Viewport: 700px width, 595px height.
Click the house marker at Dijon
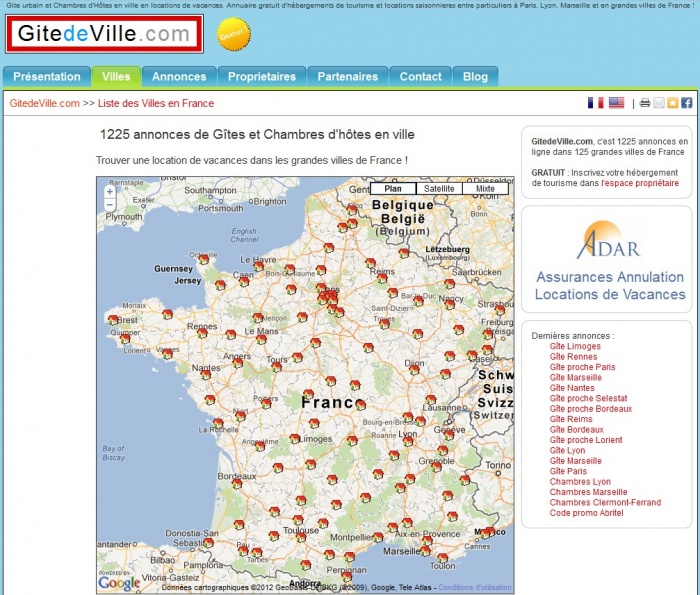point(414,370)
